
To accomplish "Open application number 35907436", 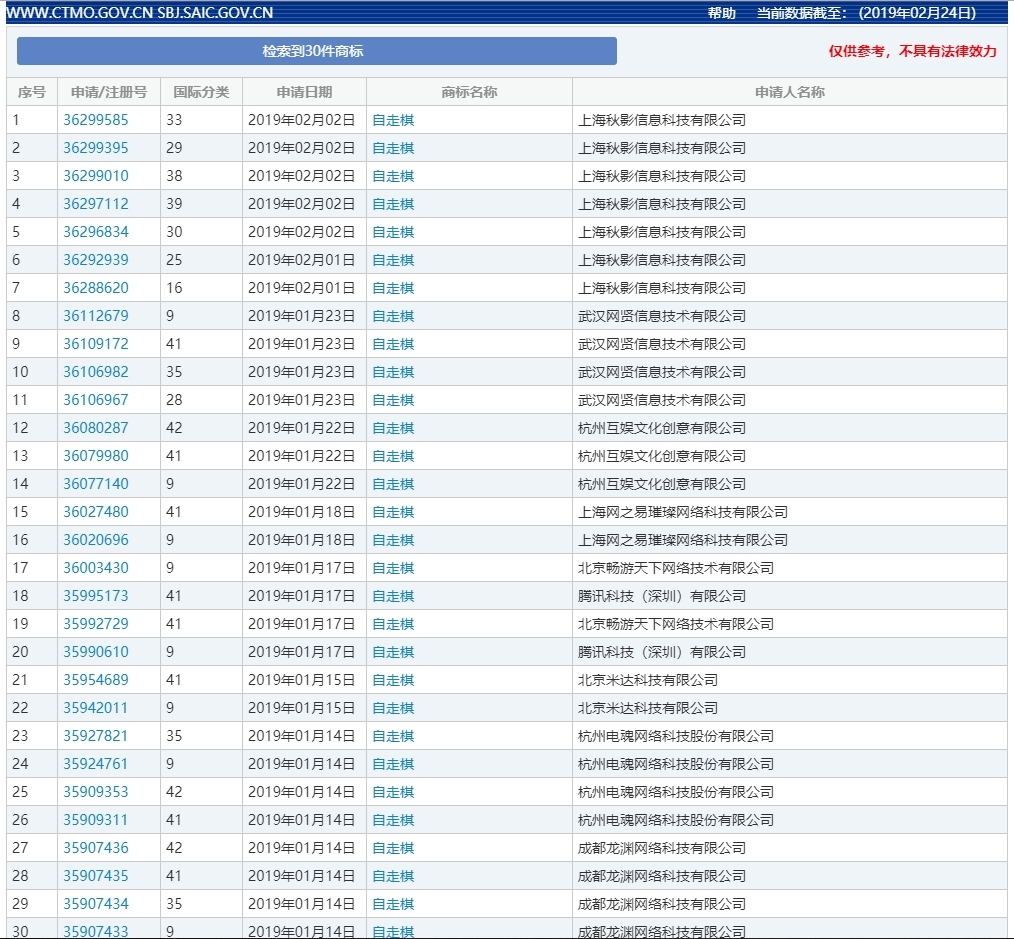I will click(96, 848).
